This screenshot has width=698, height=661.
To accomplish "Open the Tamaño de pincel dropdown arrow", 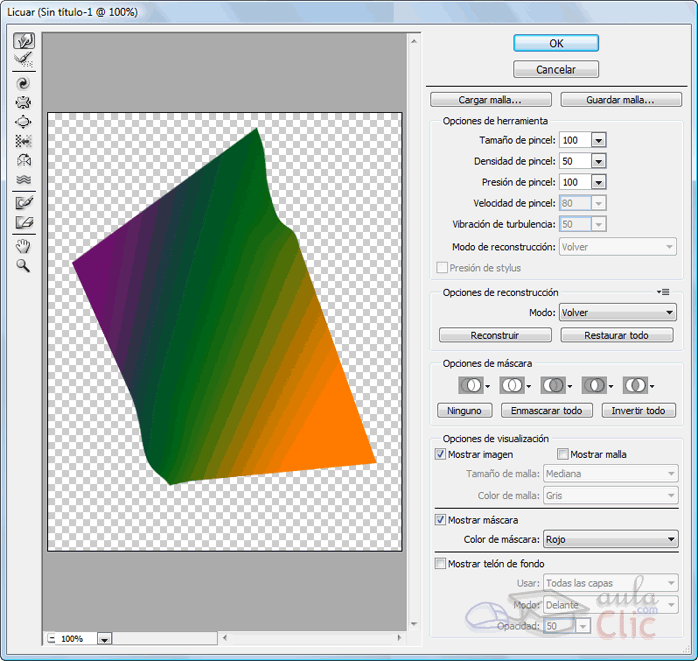I will pyautogui.click(x=599, y=140).
